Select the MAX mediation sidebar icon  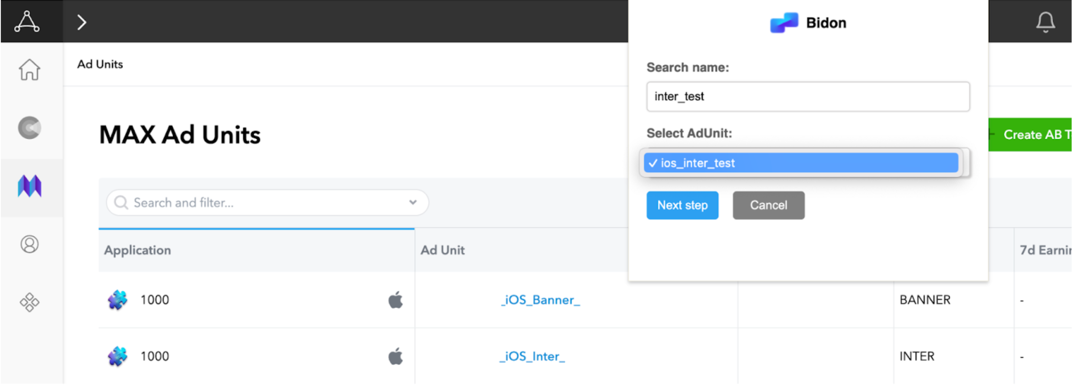click(30, 186)
